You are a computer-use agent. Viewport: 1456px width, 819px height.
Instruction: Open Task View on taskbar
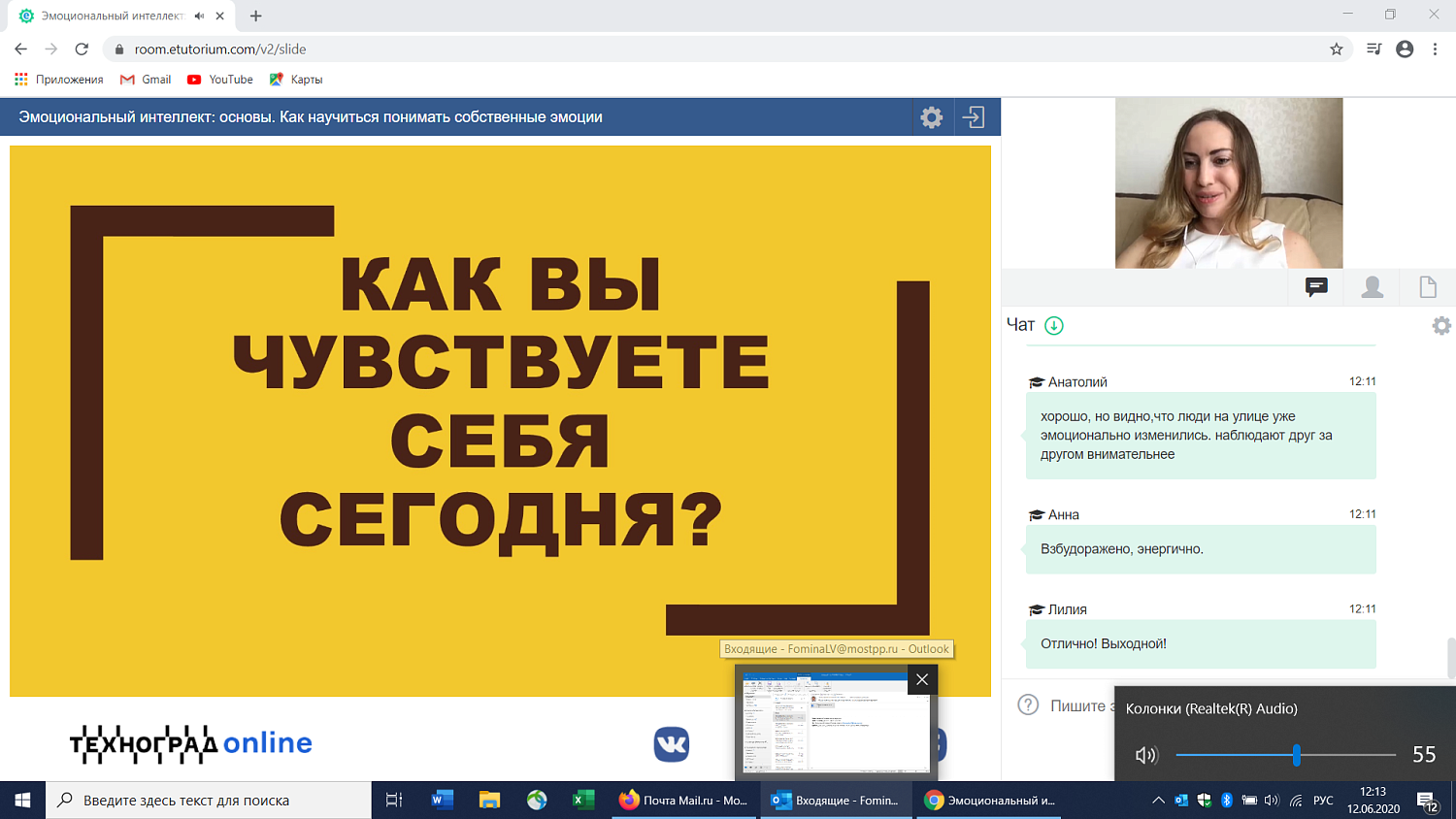pyautogui.click(x=394, y=800)
